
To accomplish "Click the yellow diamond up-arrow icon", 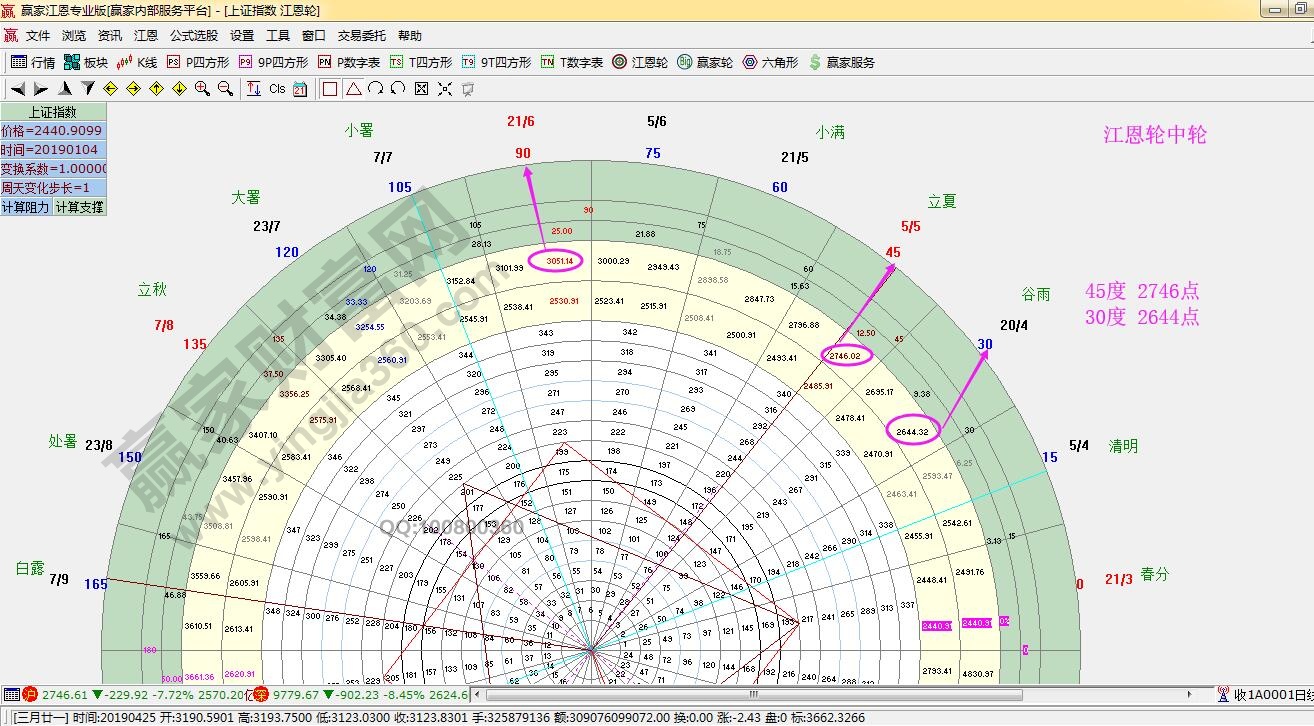I will [156, 89].
